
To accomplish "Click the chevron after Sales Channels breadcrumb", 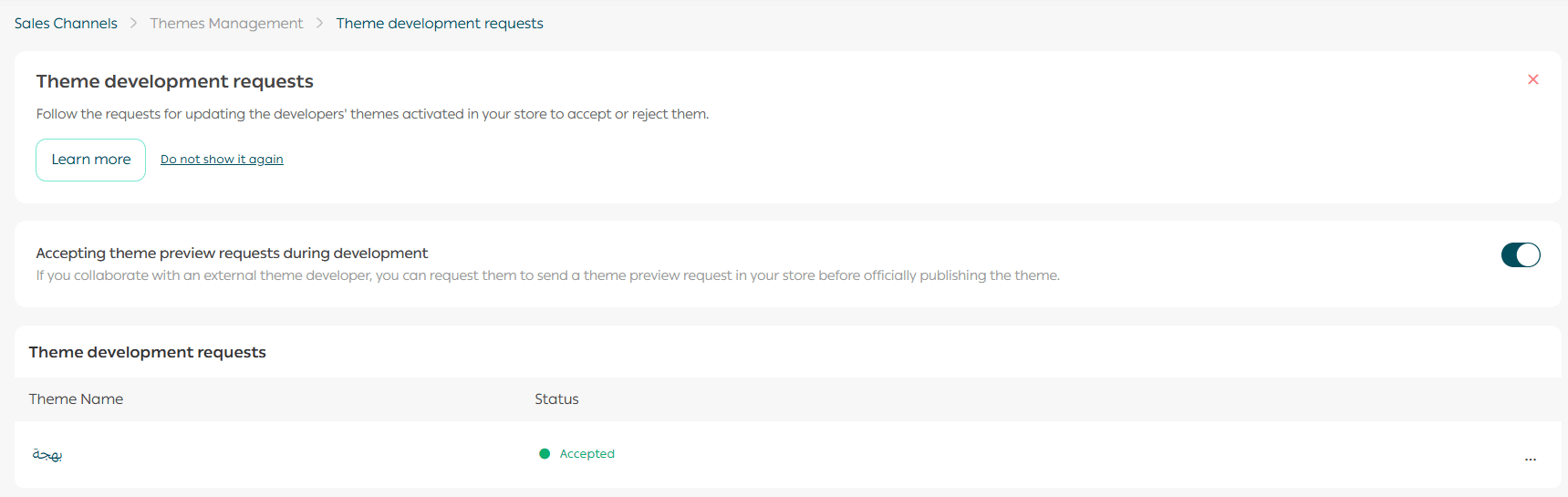I will (133, 23).
